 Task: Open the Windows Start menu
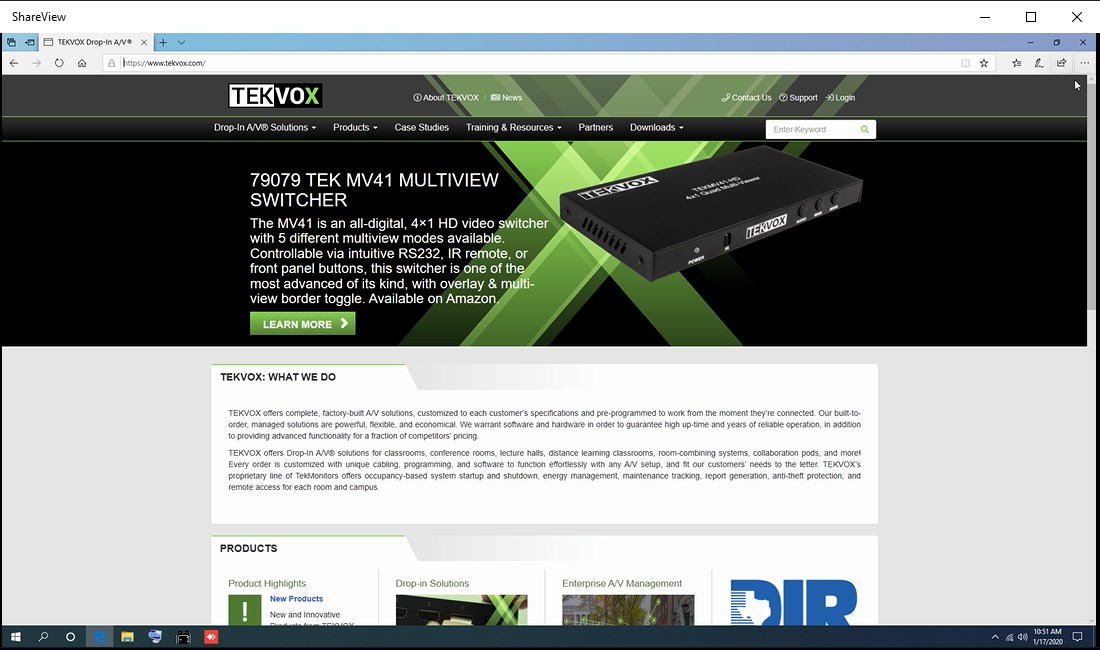pyautogui.click(x=15, y=637)
